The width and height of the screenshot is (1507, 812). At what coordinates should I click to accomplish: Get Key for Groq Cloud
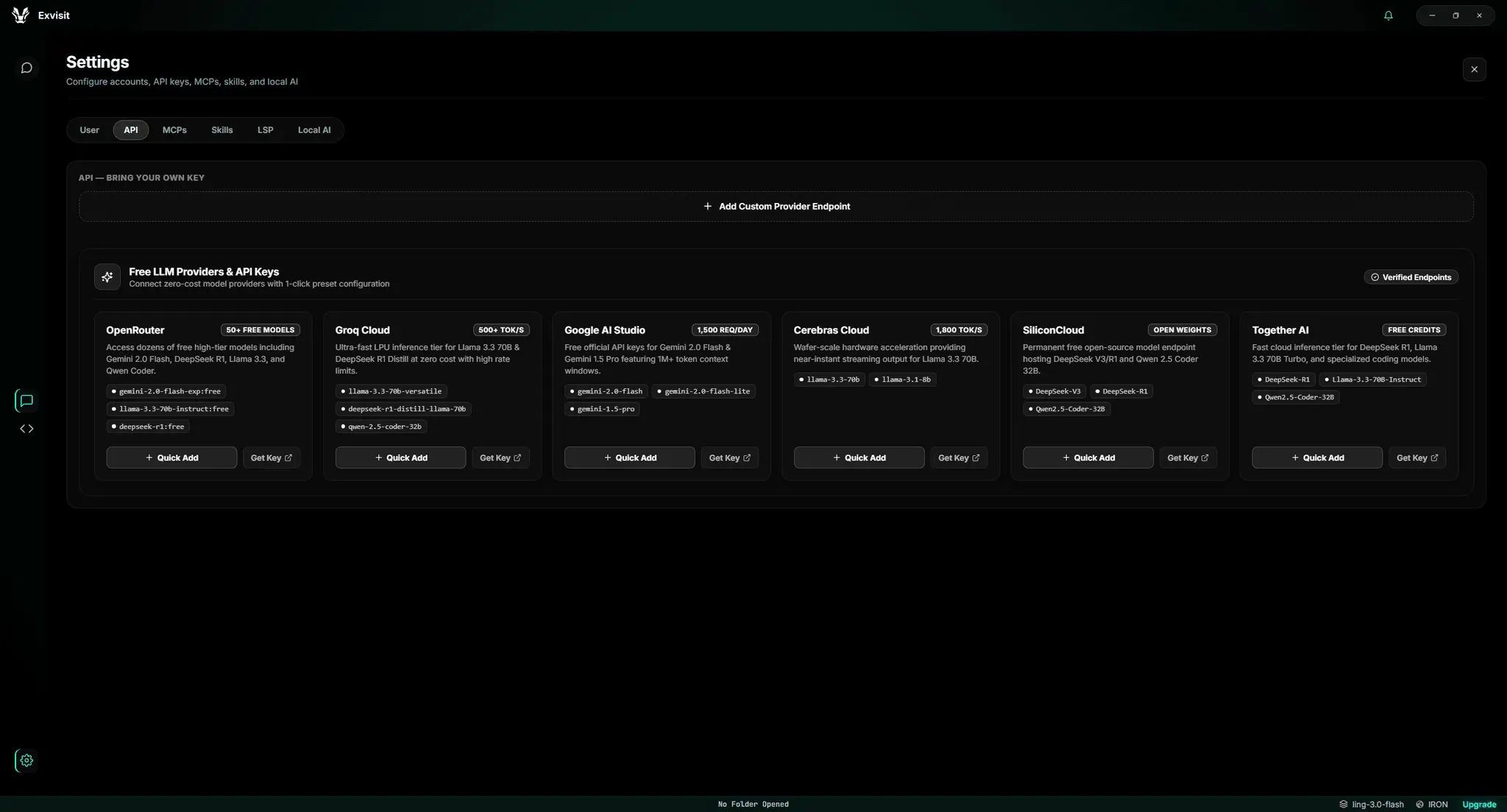(500, 457)
